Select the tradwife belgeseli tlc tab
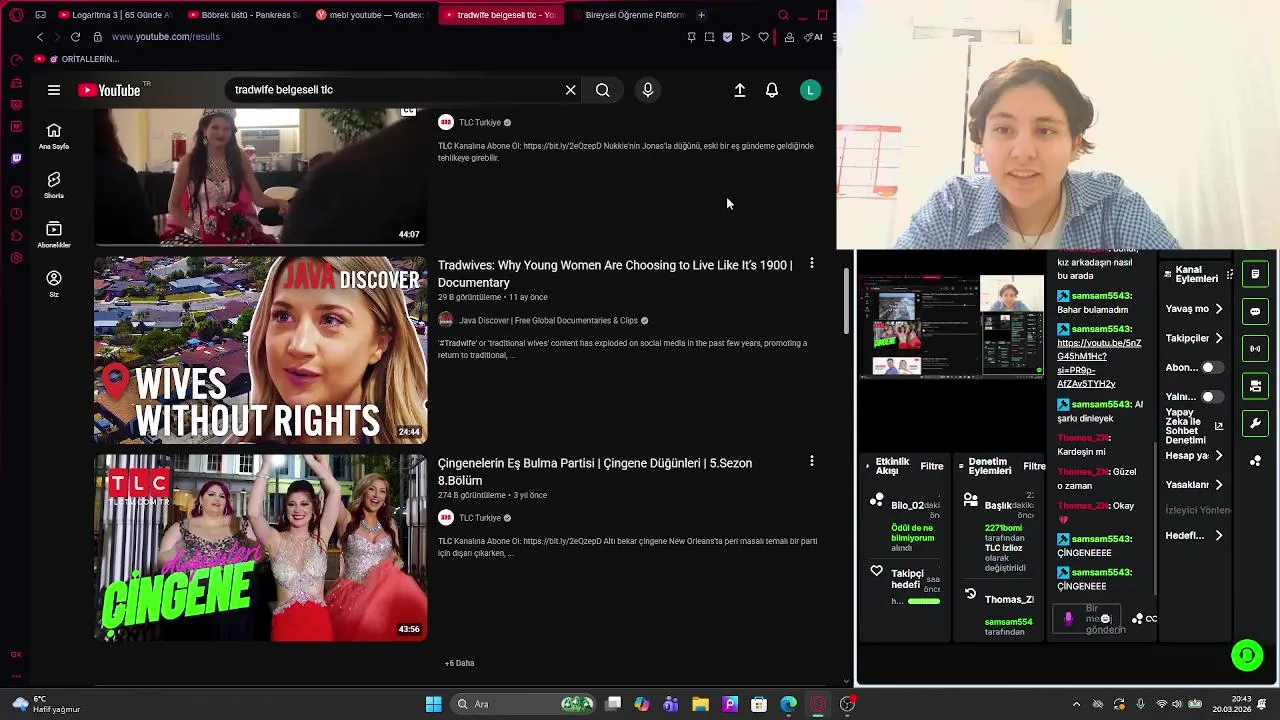 click(500, 15)
